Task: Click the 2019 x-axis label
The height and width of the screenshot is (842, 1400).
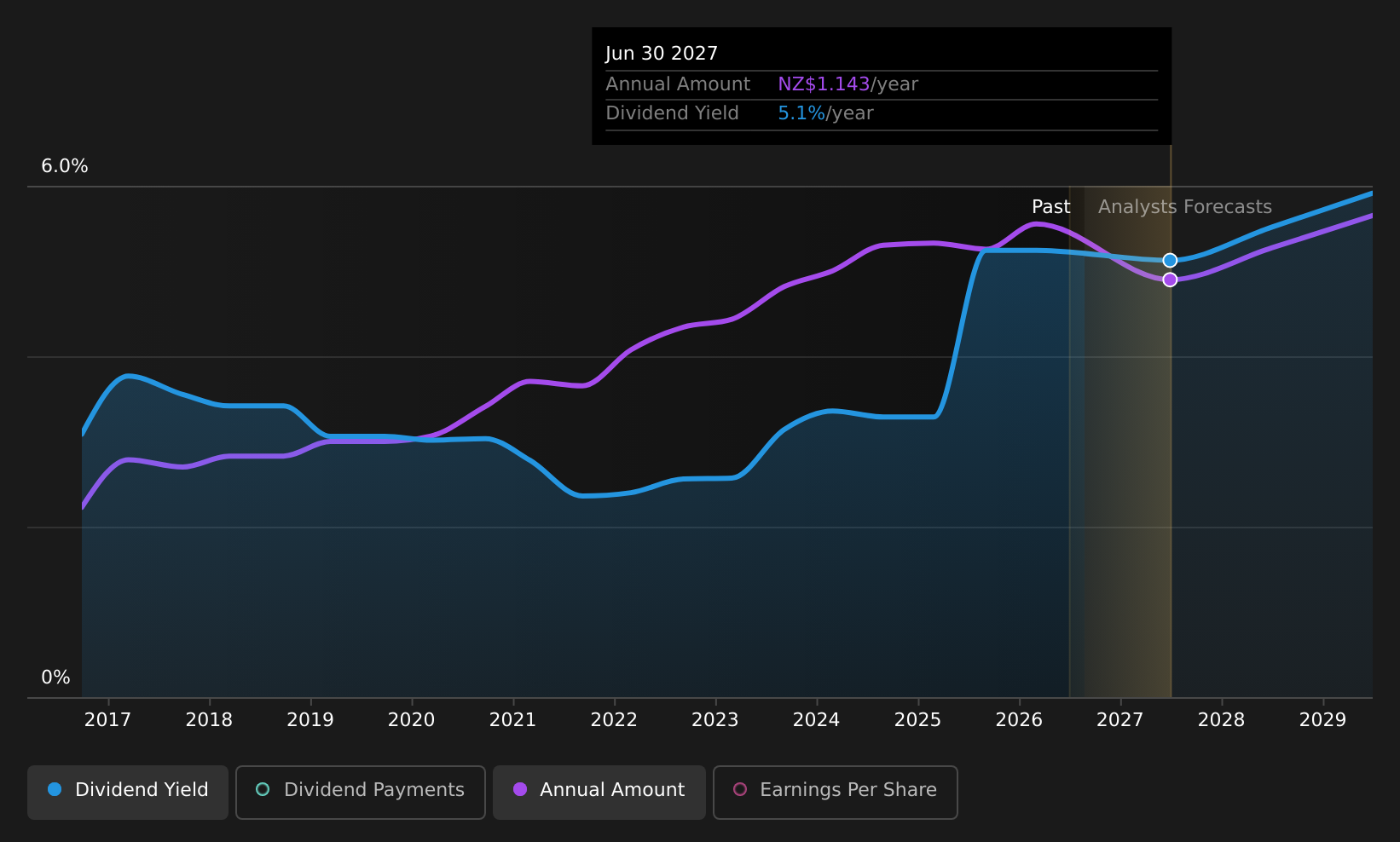Action: tap(310, 720)
